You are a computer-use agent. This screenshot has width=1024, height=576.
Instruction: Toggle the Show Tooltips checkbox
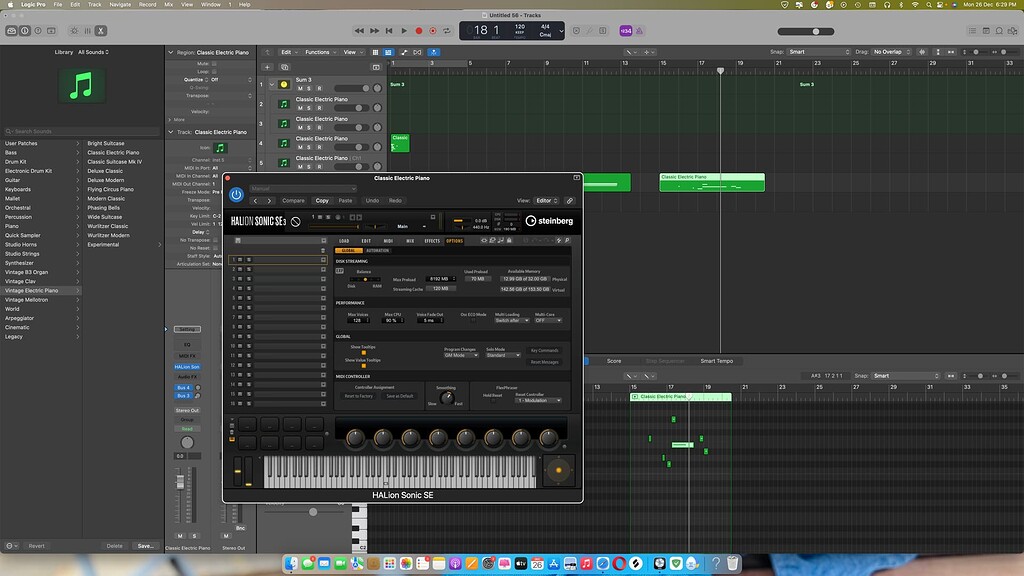pyautogui.click(x=363, y=352)
